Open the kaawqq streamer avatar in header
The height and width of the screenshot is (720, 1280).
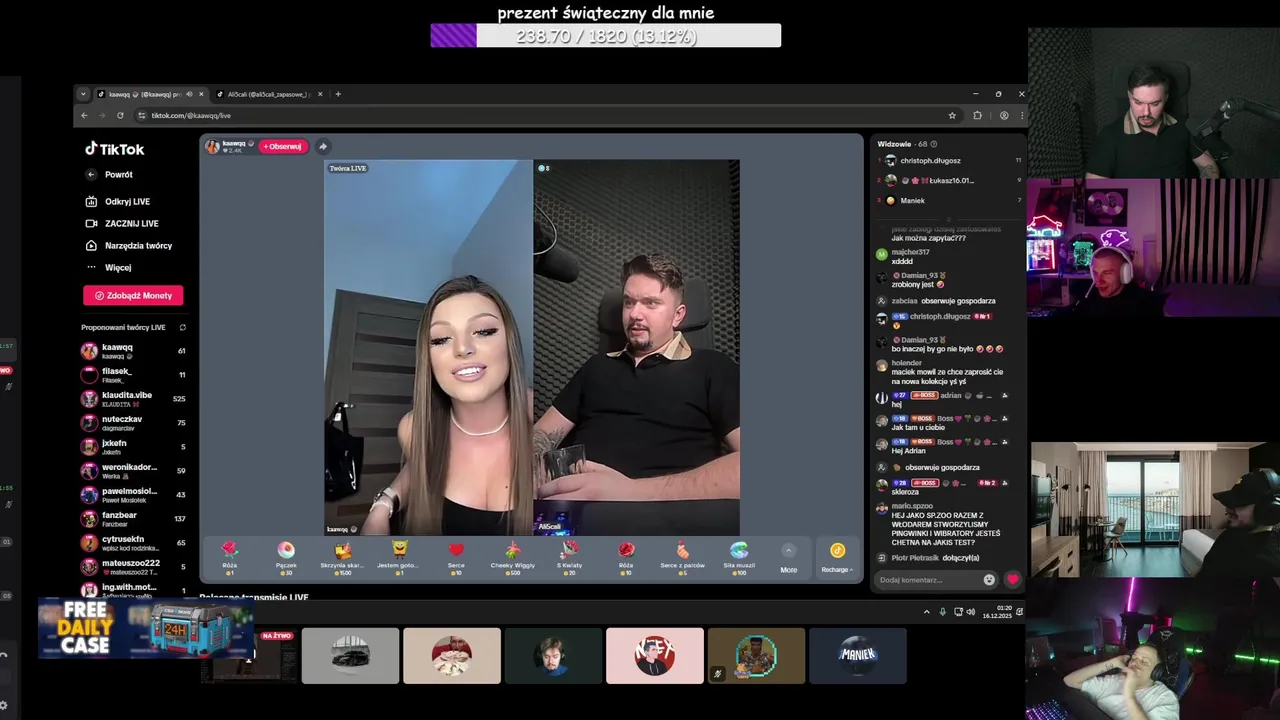click(x=212, y=146)
